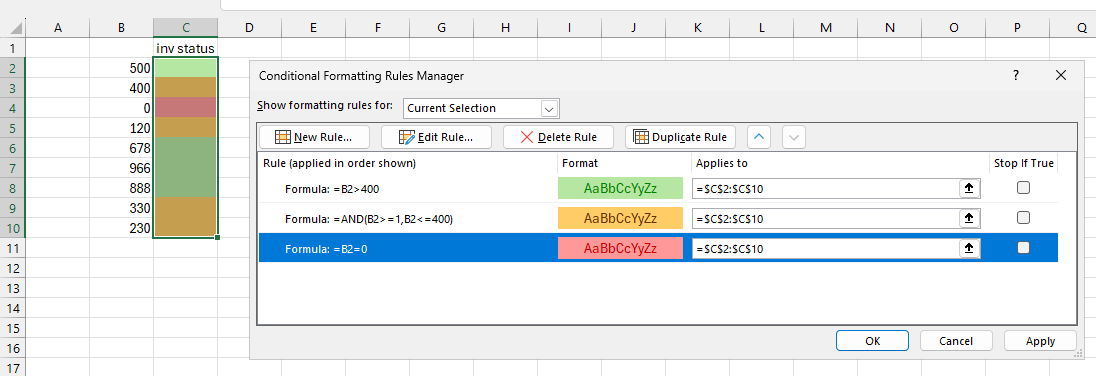
Task: Move rule up with arrow
Action: point(760,137)
